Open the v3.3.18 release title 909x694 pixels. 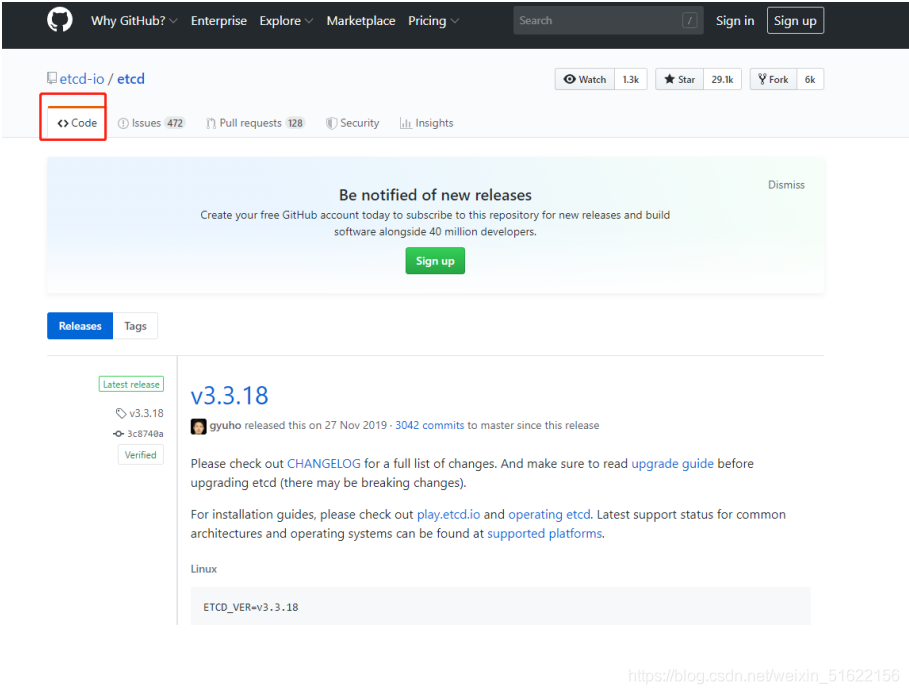click(x=230, y=396)
